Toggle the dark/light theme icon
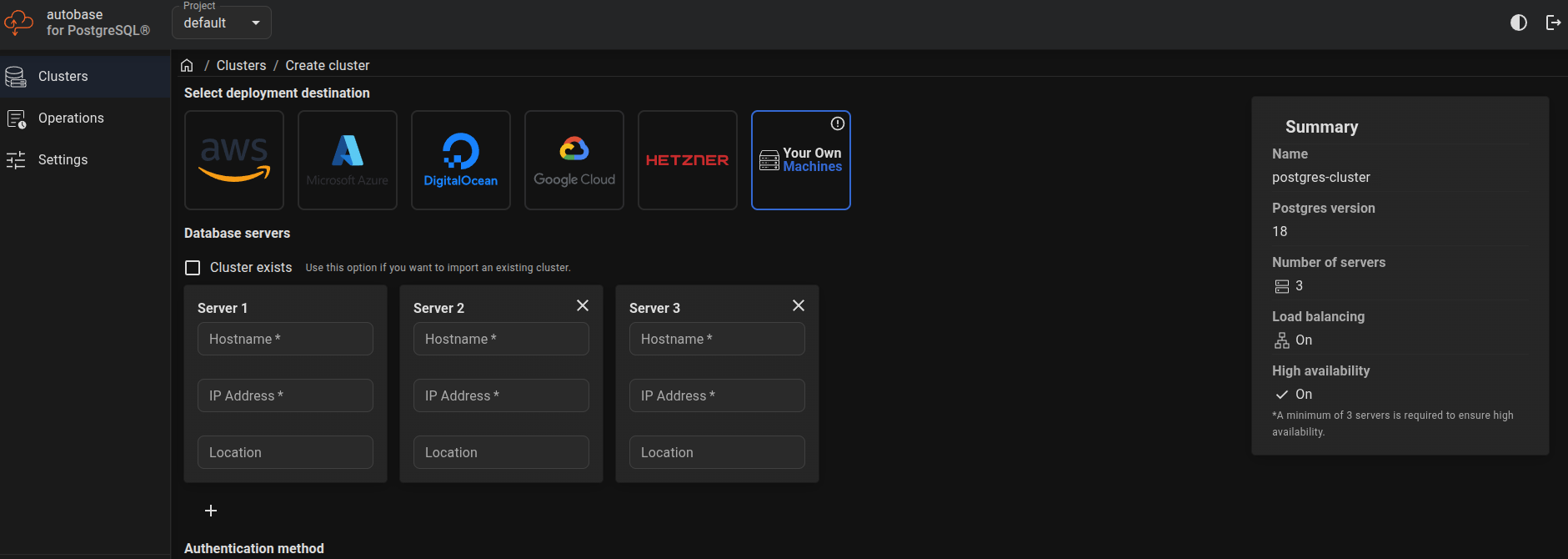Image resolution: width=1568 pixels, height=559 pixels. click(x=1519, y=23)
